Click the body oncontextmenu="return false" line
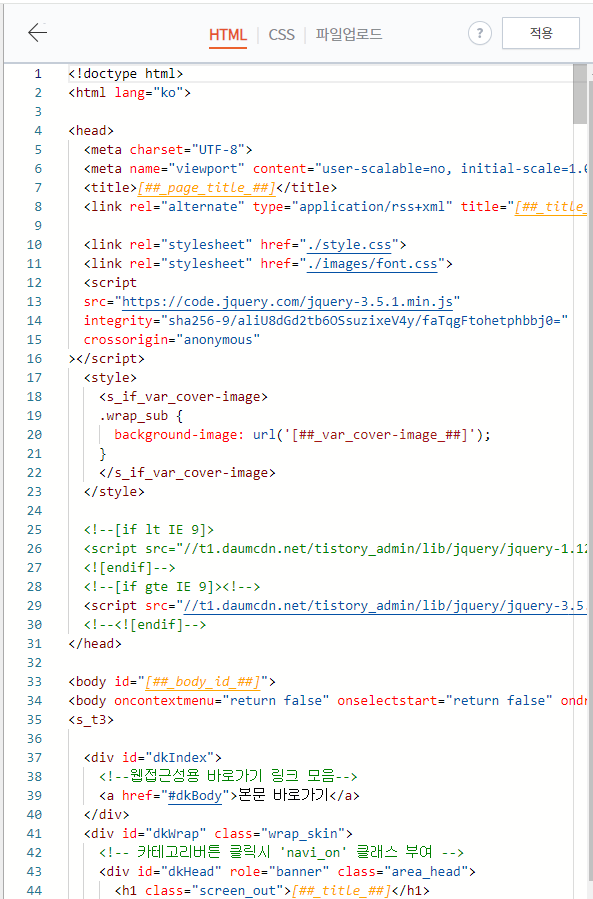593x899 pixels. (x=327, y=701)
